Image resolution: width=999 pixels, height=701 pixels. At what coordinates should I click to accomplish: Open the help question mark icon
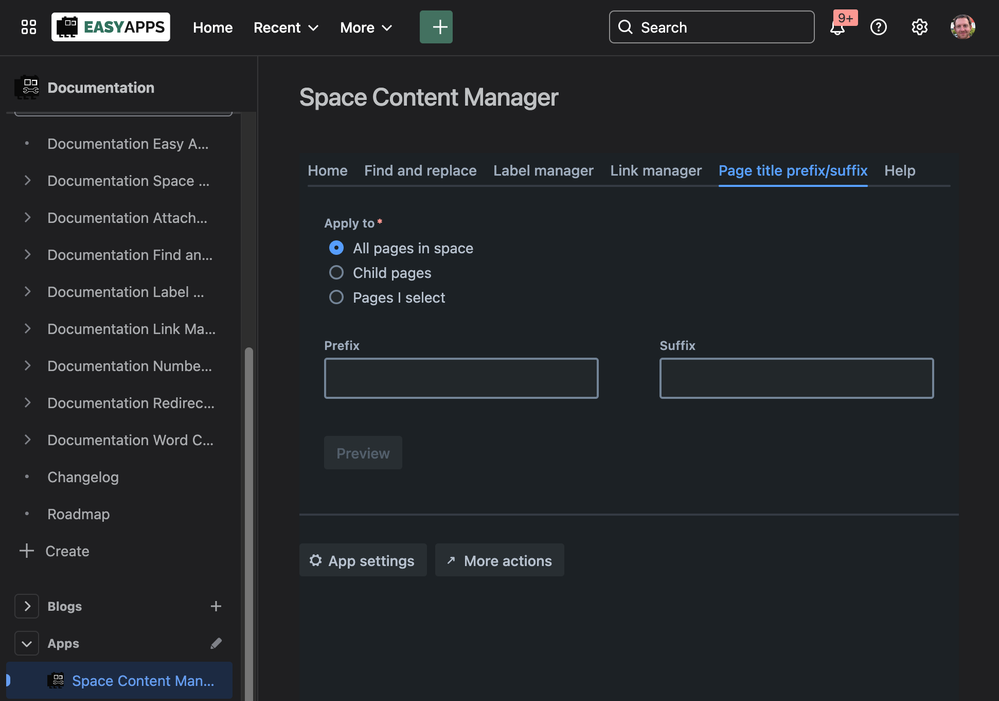879,27
